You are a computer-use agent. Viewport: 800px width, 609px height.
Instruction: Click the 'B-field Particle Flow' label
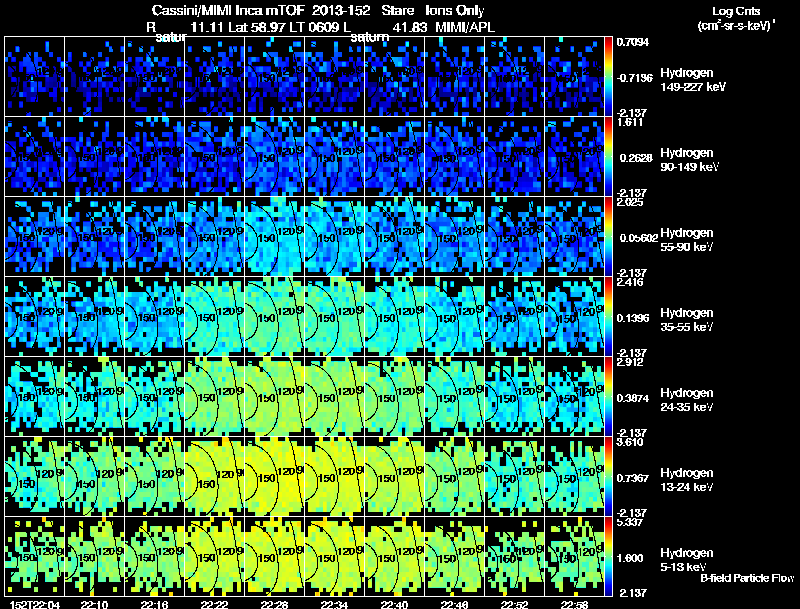747,578
